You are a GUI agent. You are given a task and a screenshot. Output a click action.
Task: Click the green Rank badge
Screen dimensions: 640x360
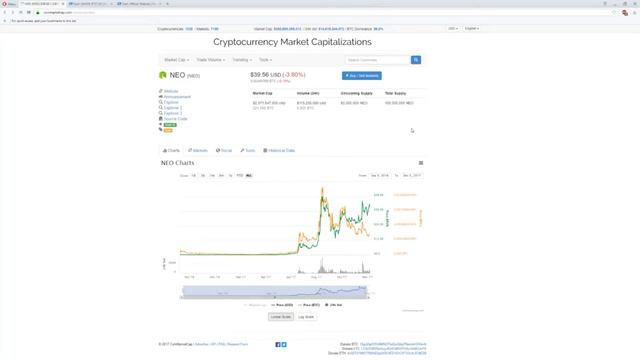pos(170,125)
